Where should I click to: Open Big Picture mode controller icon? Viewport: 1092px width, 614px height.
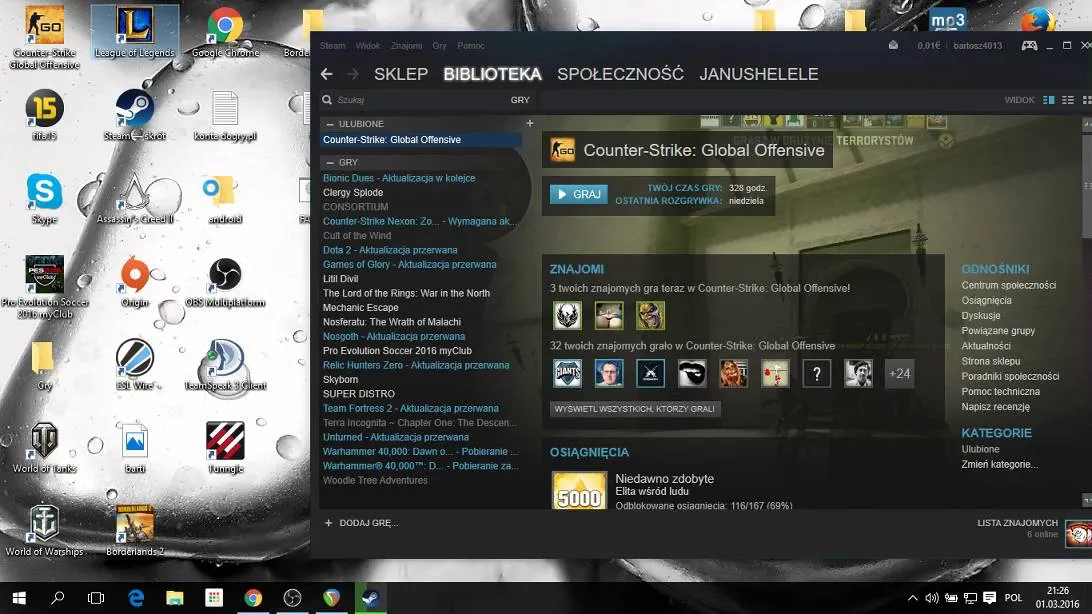[1029, 45]
